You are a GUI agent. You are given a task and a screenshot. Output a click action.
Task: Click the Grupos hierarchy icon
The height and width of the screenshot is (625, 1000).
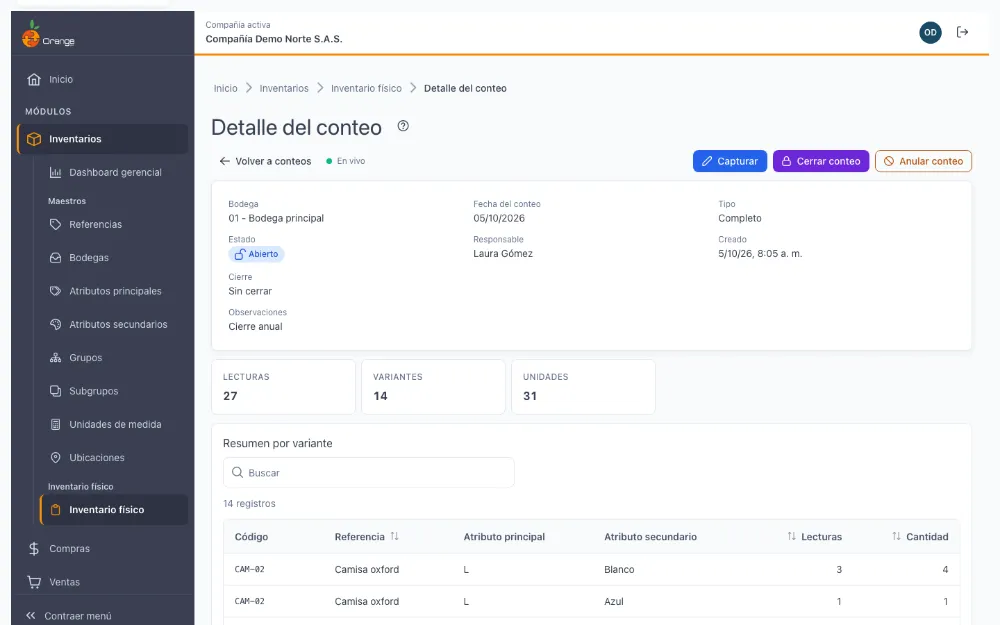pyautogui.click(x=55, y=358)
